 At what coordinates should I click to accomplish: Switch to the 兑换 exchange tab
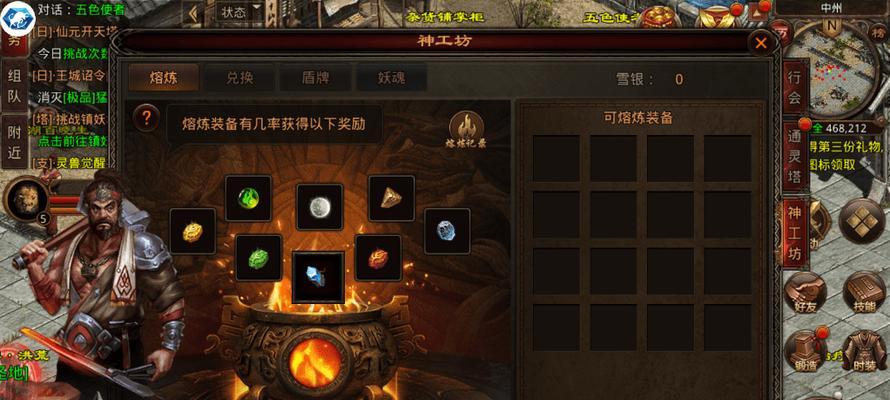tap(240, 78)
